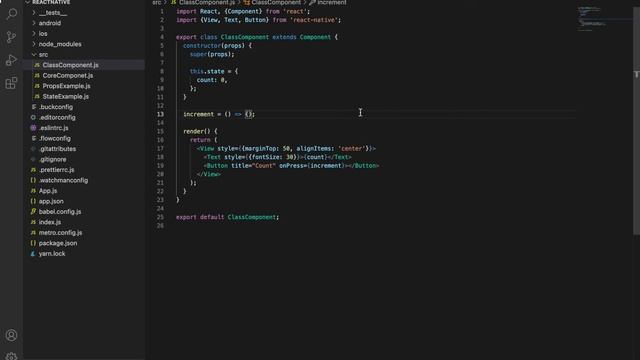Open the .watchmanconfig file
Screen dimensions: 640x360
[63, 180]
